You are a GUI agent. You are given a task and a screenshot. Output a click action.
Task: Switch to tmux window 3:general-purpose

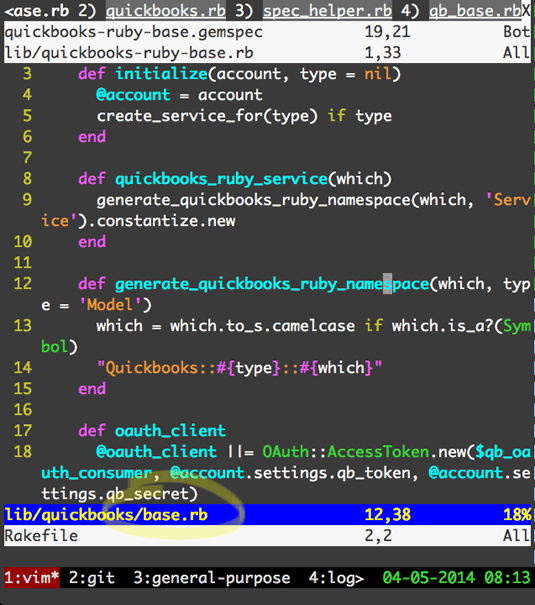pyautogui.click(x=212, y=578)
